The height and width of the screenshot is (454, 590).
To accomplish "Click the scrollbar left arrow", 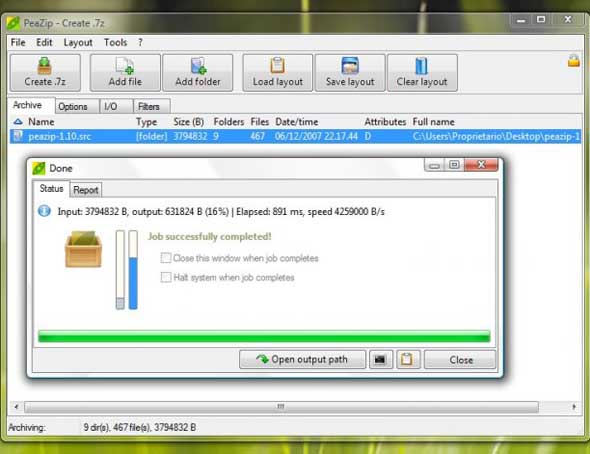I will 16,407.
